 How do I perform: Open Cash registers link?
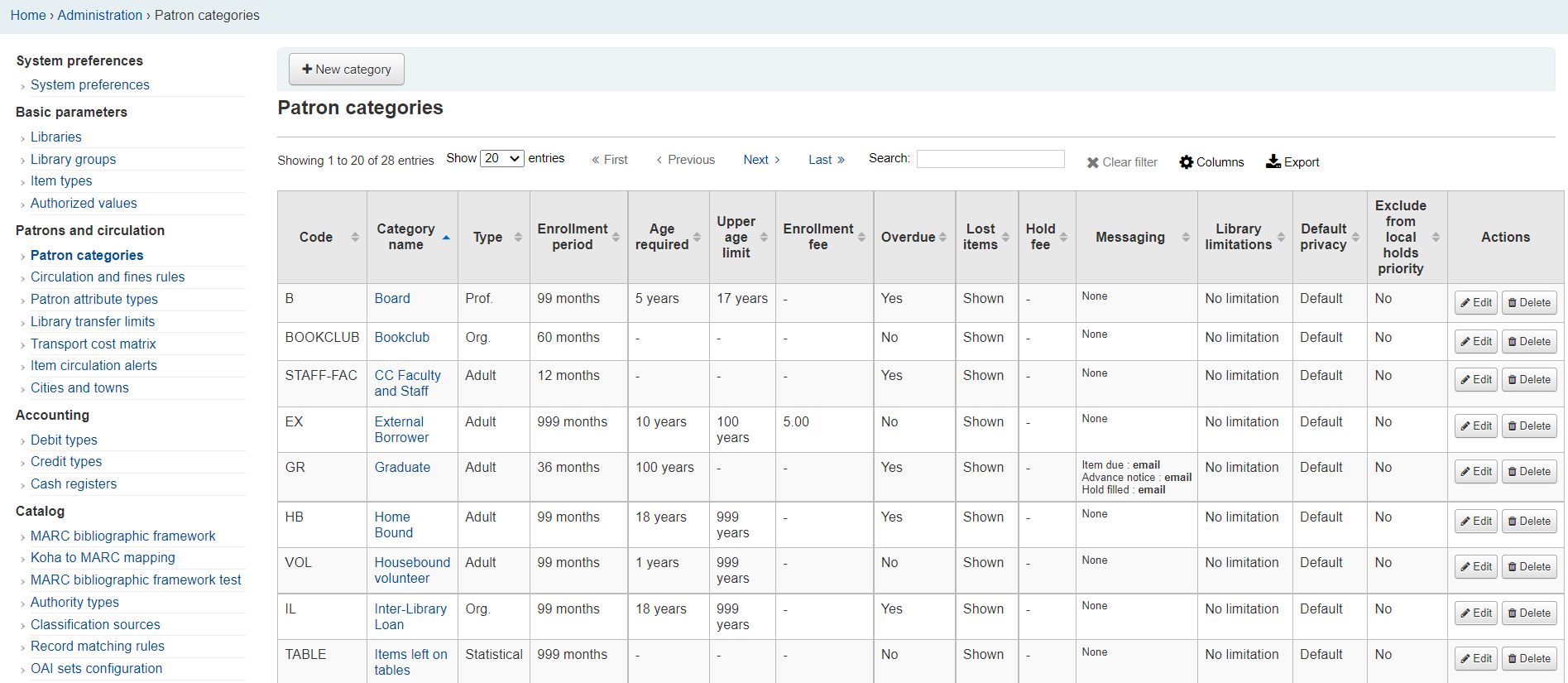click(74, 483)
